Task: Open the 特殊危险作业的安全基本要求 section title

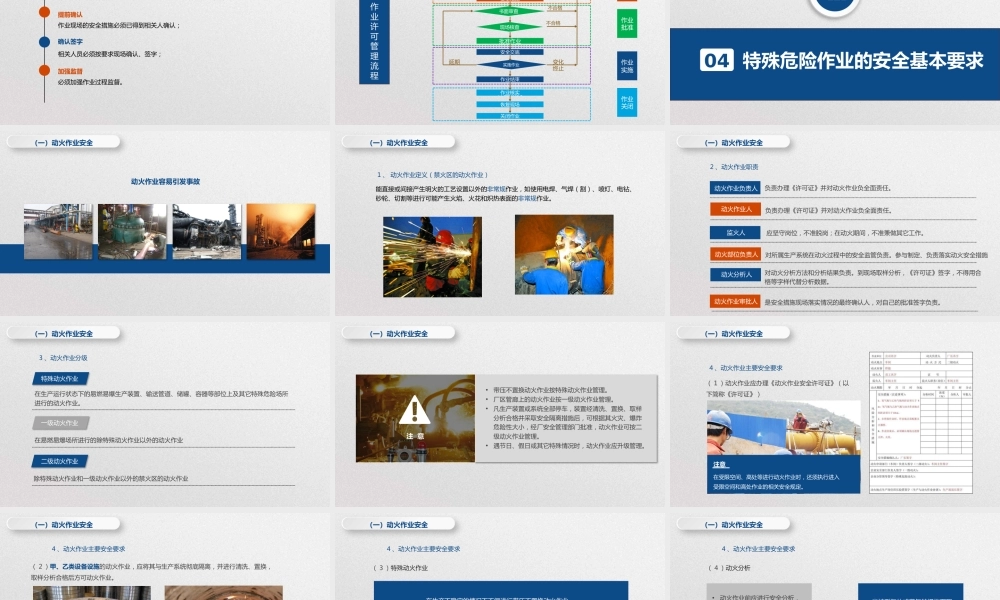Action: 862,61
